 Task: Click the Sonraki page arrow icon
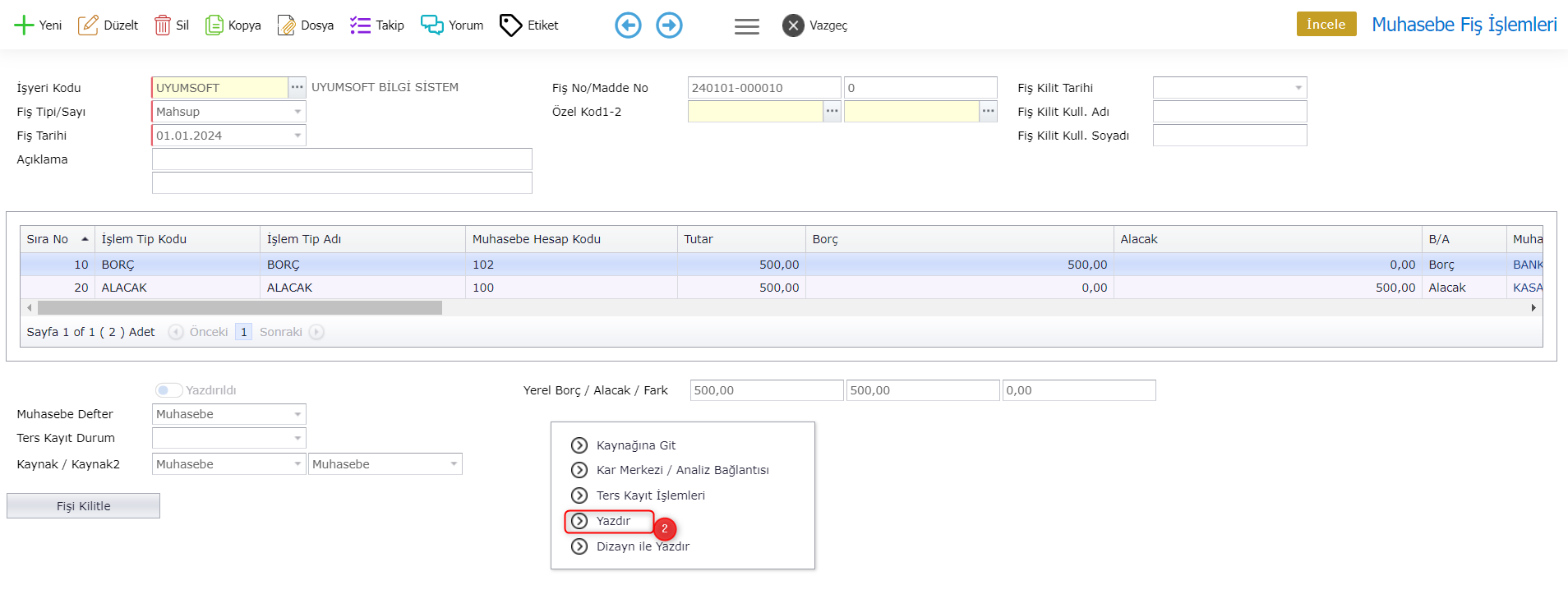pyautogui.click(x=316, y=332)
